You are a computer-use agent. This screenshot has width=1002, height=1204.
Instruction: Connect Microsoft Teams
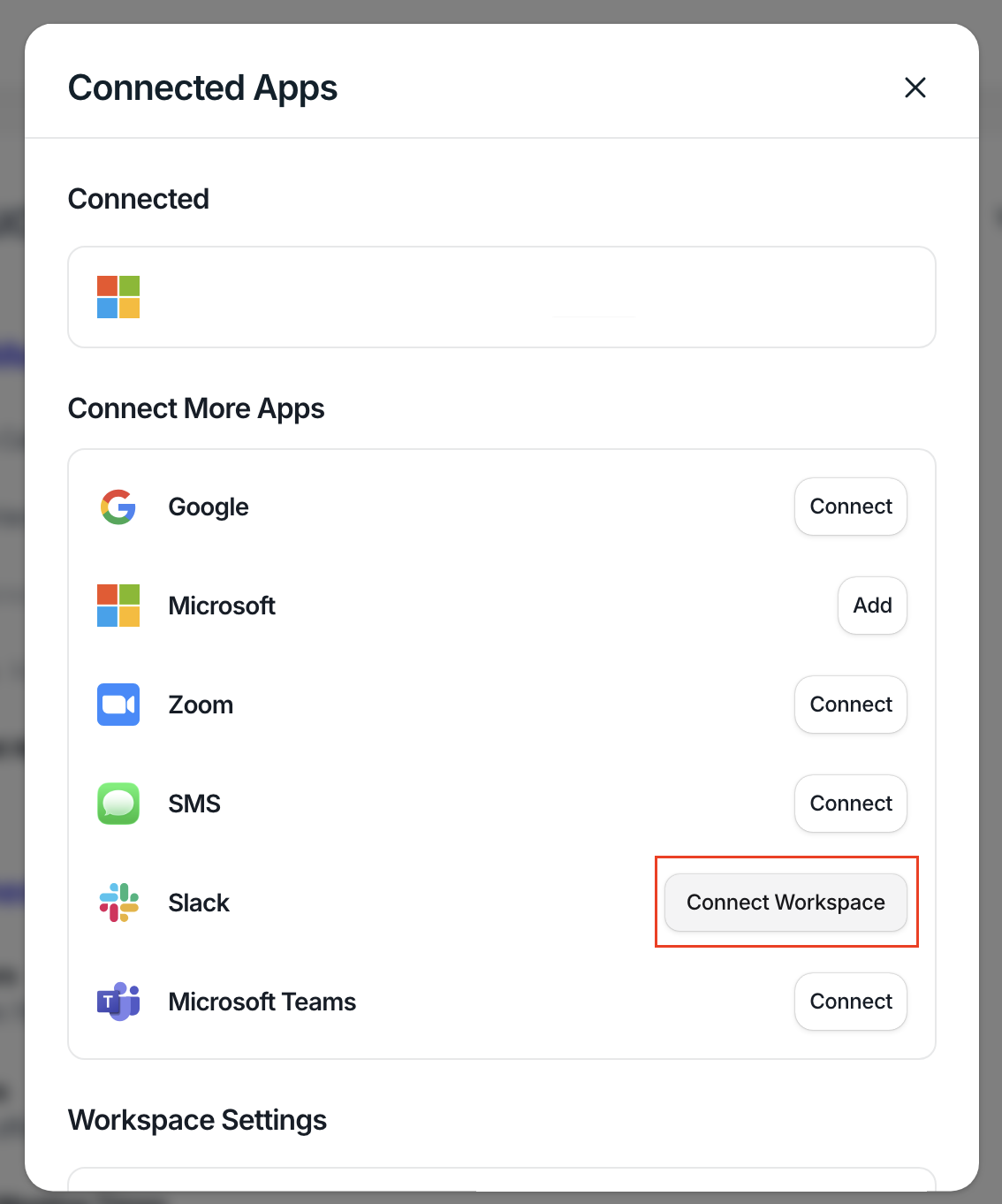851,1002
